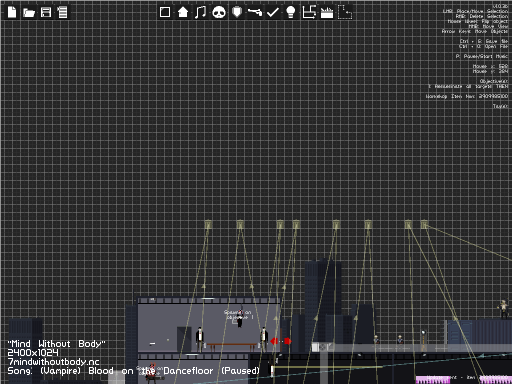Select the factory icon tool

[x=327, y=13]
